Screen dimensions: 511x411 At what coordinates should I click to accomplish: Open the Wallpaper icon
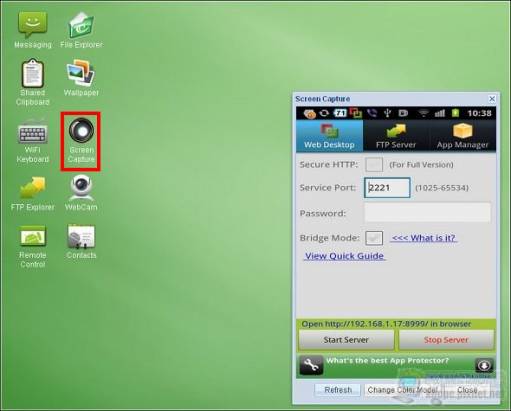pos(81,78)
